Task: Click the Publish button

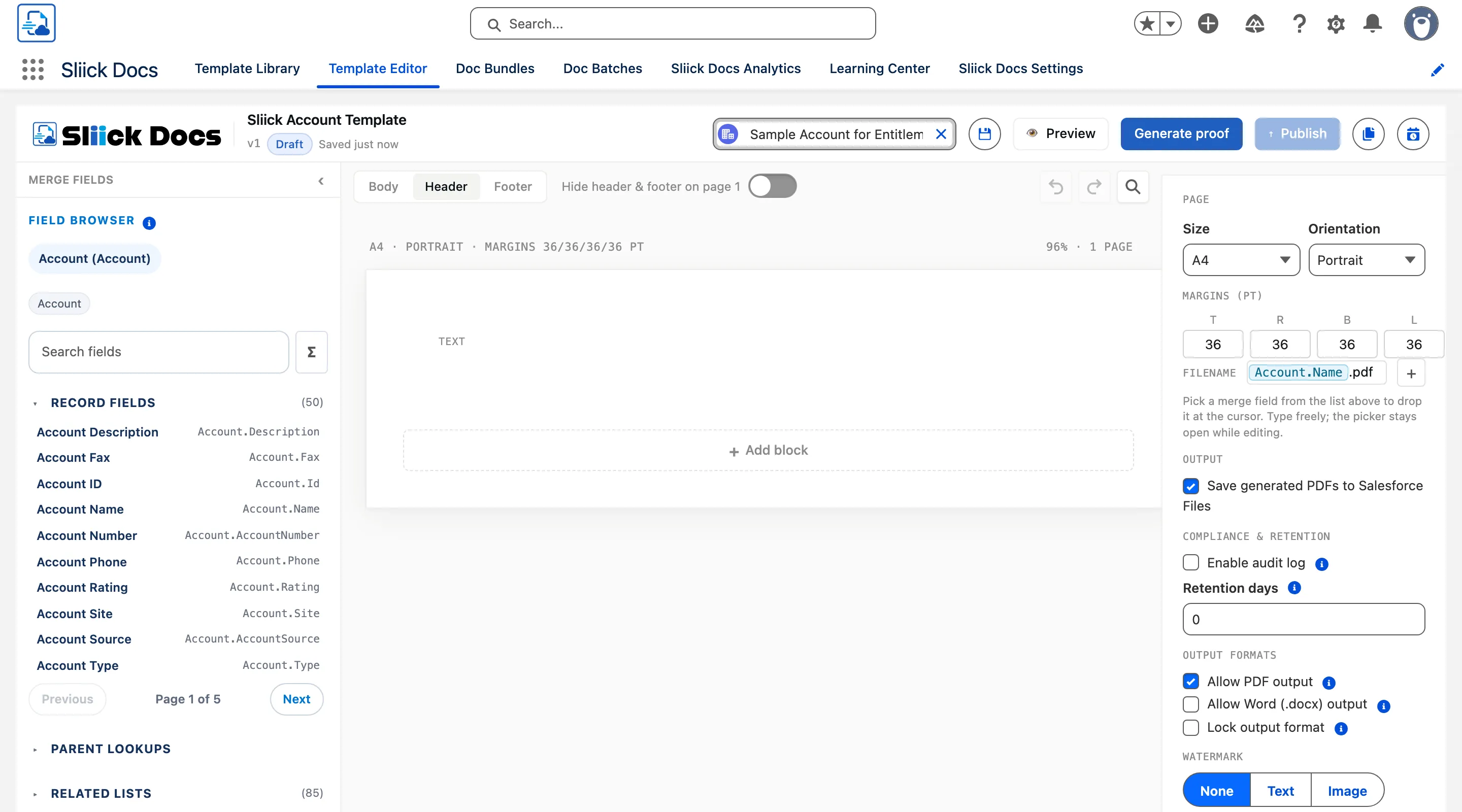Action: pos(1297,134)
